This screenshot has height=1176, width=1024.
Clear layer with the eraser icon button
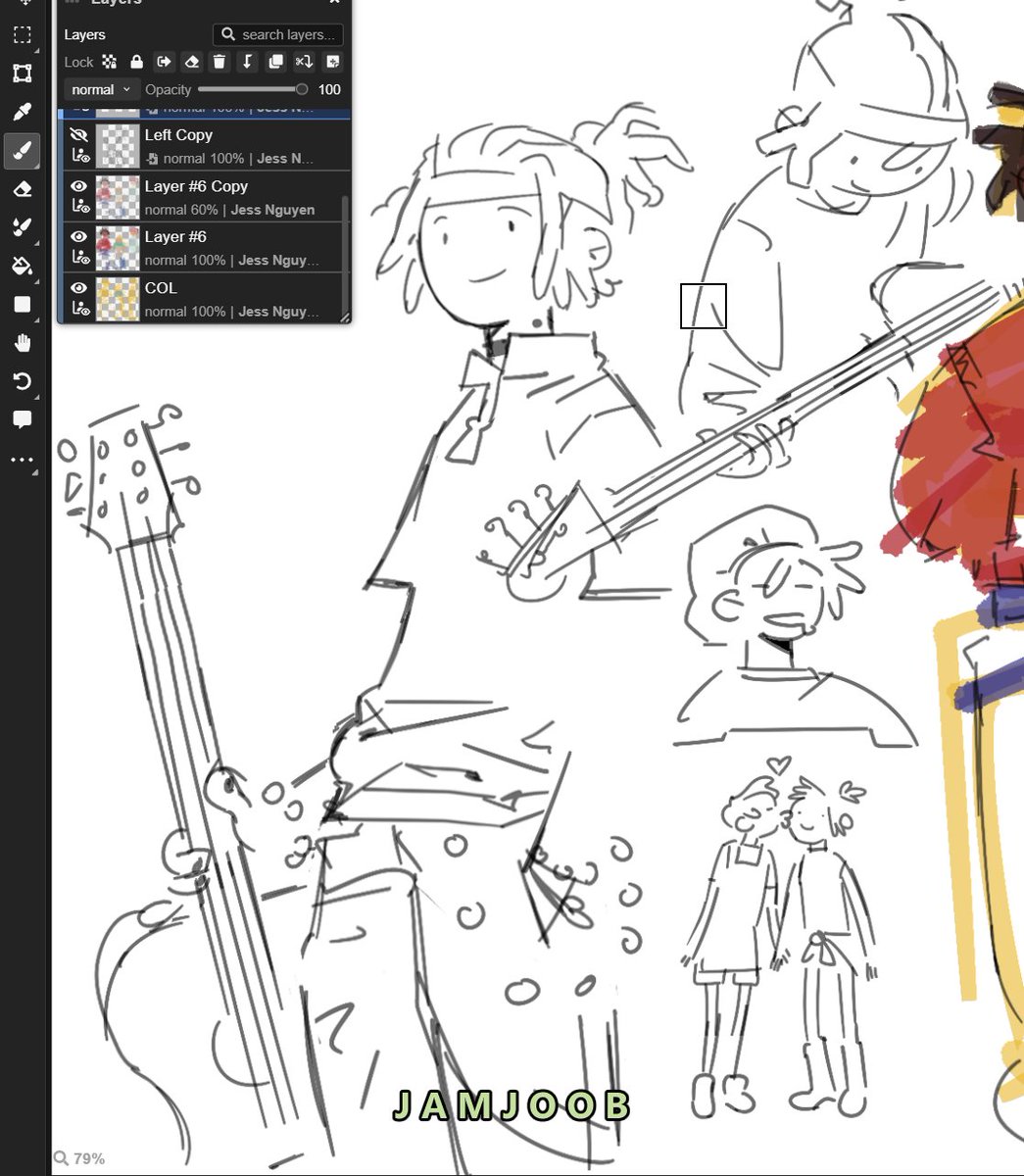click(x=192, y=62)
